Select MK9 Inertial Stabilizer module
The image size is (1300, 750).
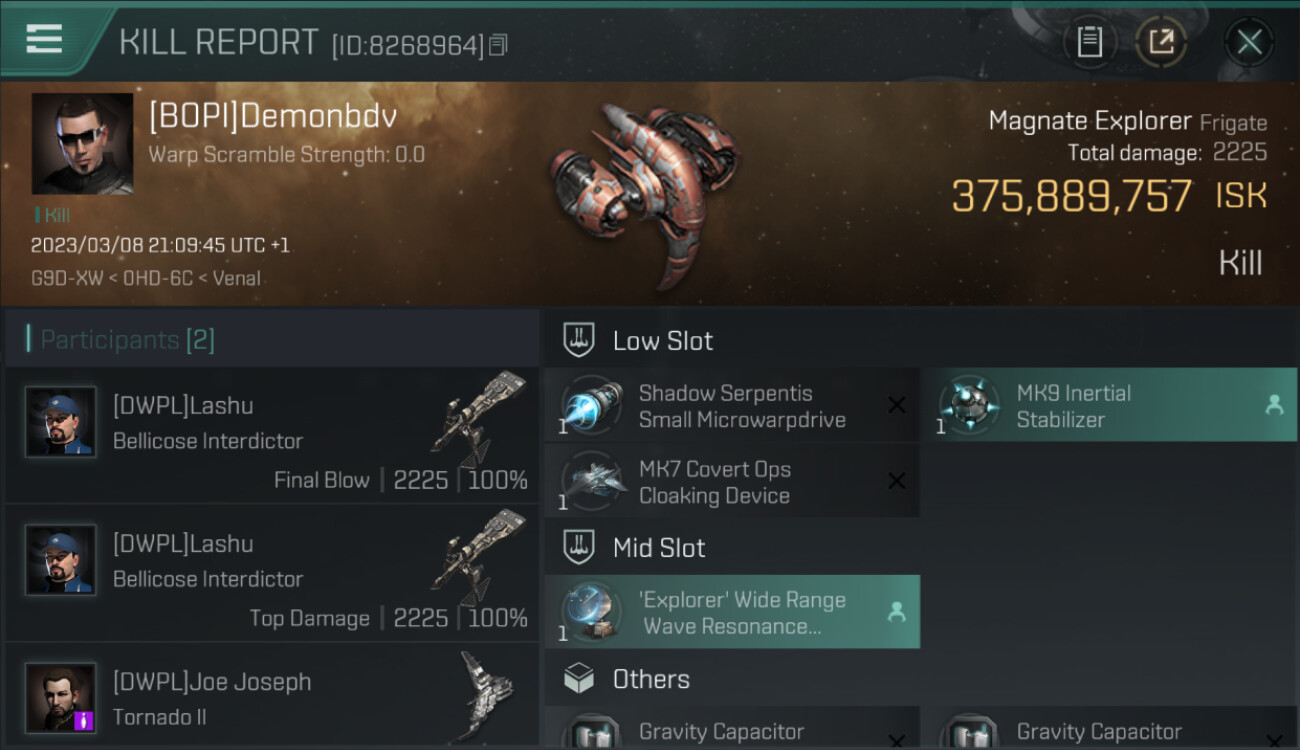1108,406
